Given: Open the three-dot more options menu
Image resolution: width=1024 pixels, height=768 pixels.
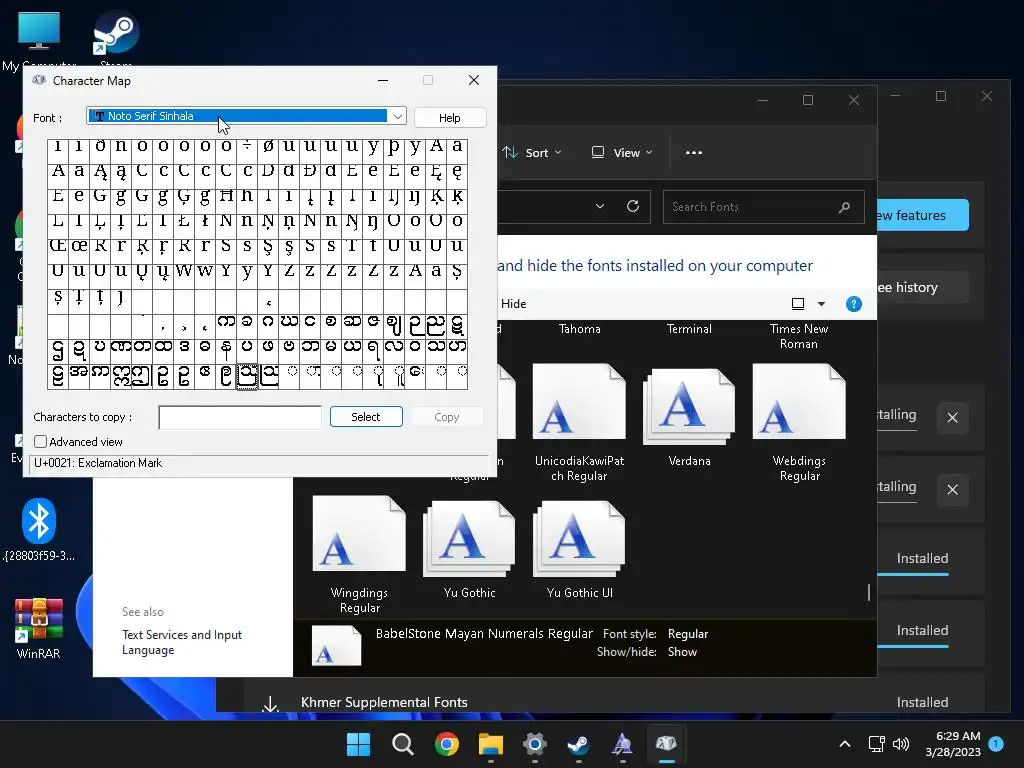Looking at the screenshot, I should 694,153.
